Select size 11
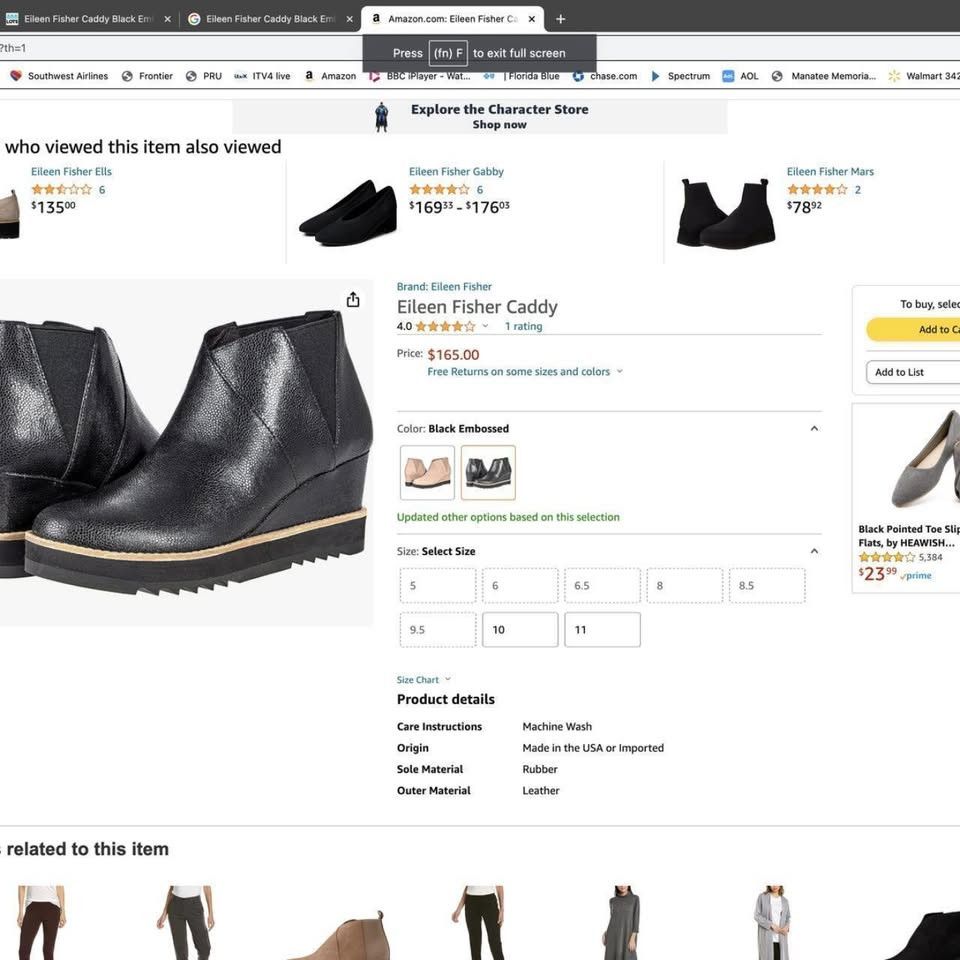Screen dimensions: 960x960 click(602, 629)
